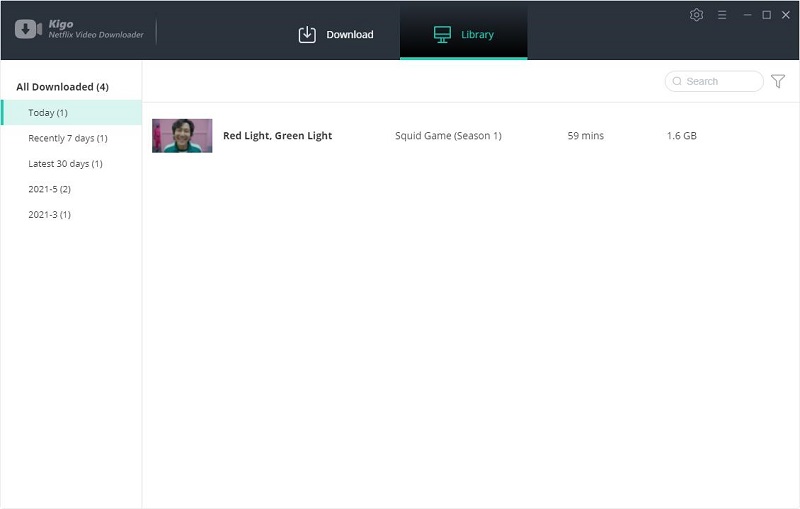Click the 59 mins duration value
This screenshot has width=800, height=509.
click(x=586, y=136)
